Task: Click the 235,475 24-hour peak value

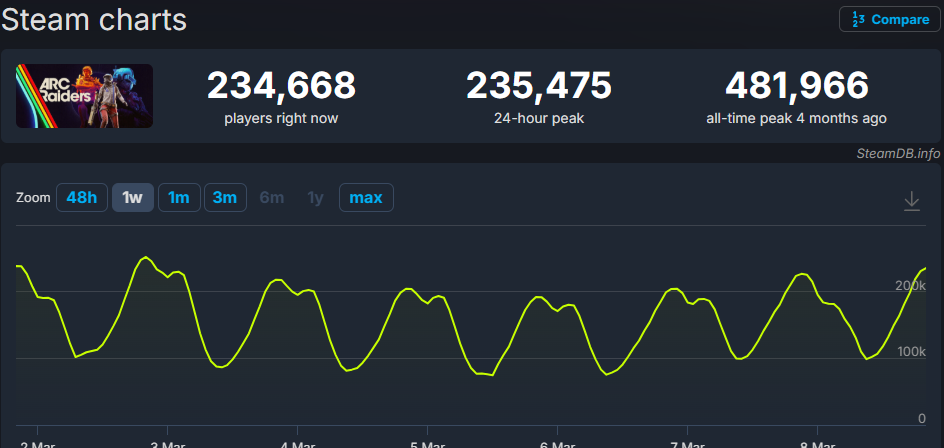Action: click(x=539, y=86)
